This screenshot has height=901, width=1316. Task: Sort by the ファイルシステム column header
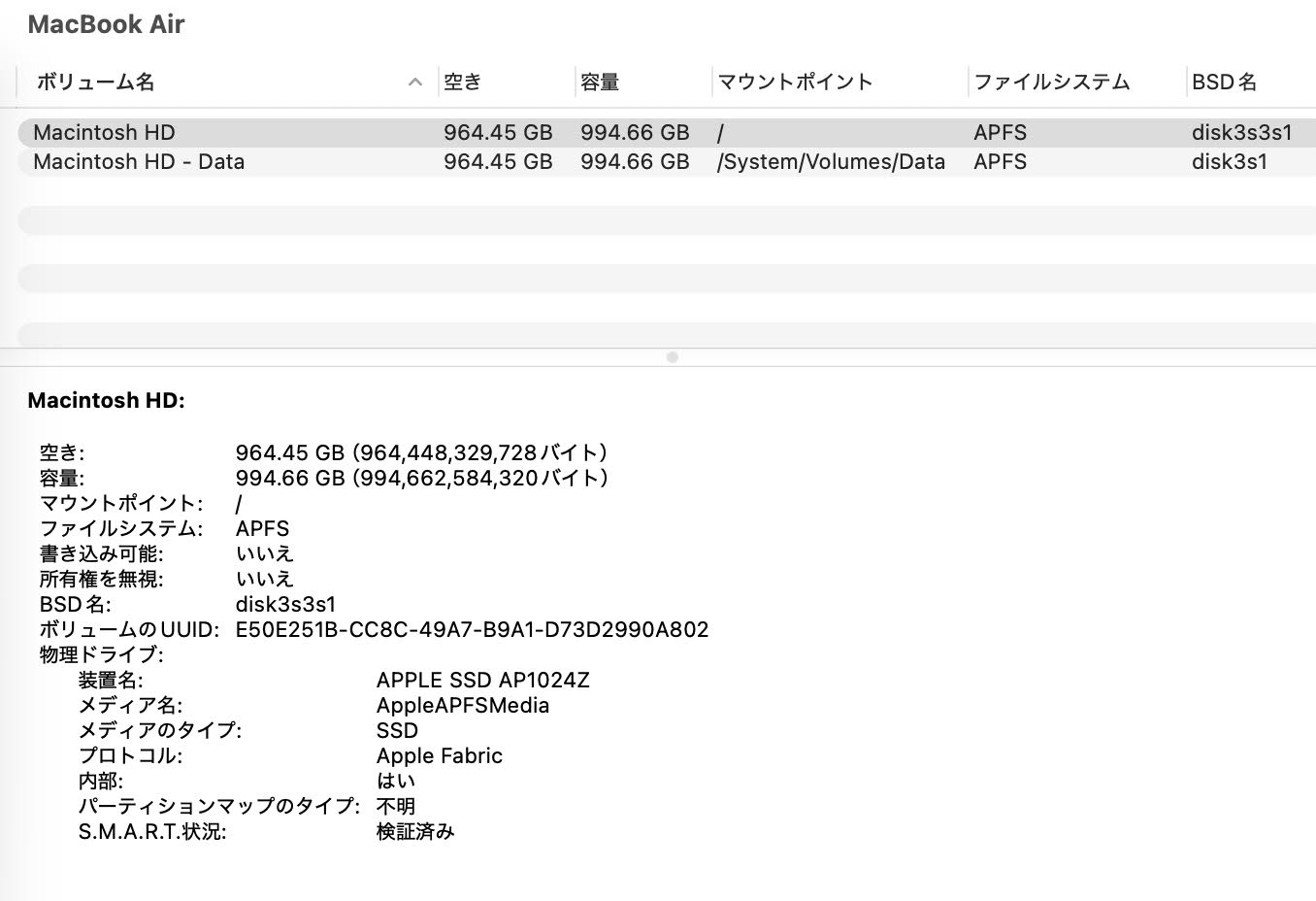(x=1051, y=83)
